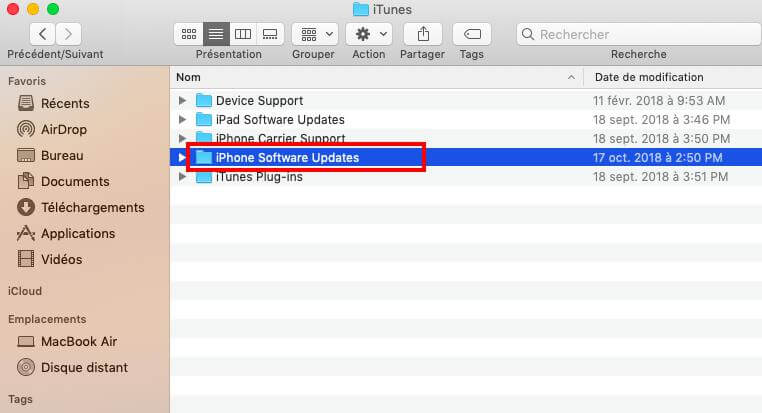
Task: Go back with the Previous arrow button
Action: pos(42,34)
